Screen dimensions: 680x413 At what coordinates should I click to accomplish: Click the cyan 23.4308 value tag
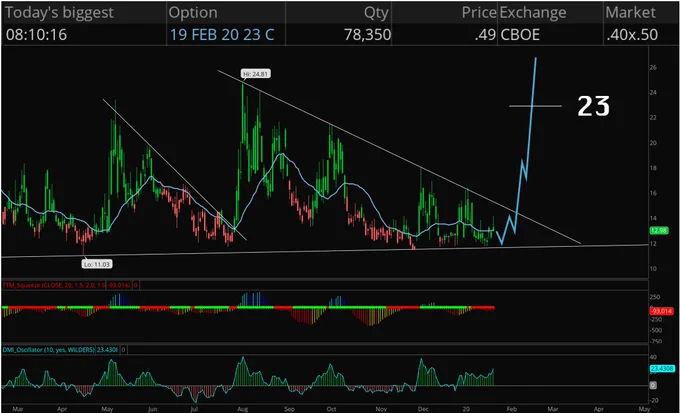(x=662, y=369)
